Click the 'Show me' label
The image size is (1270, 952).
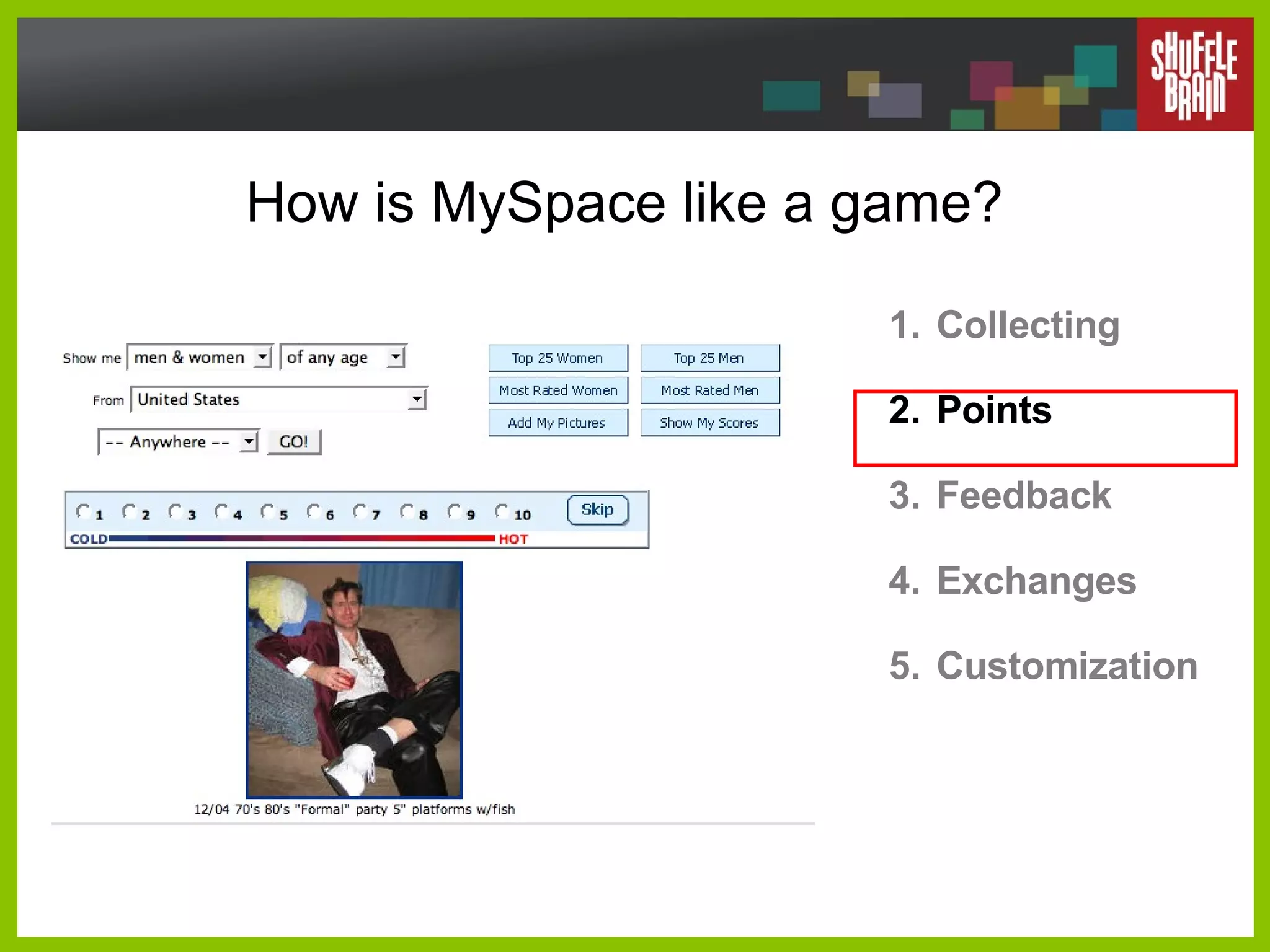point(92,358)
